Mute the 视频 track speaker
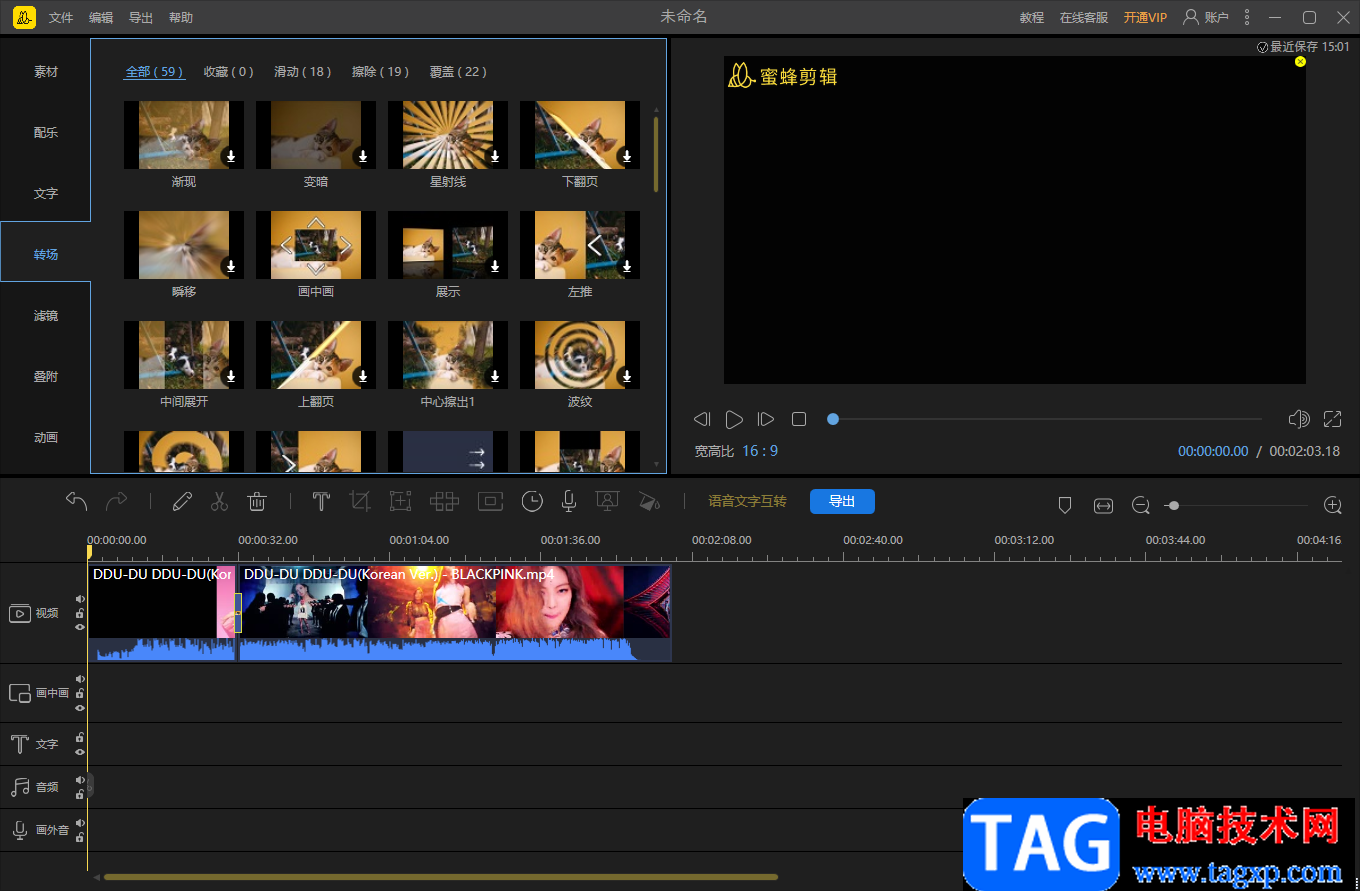The height and width of the screenshot is (891, 1360). coord(80,599)
